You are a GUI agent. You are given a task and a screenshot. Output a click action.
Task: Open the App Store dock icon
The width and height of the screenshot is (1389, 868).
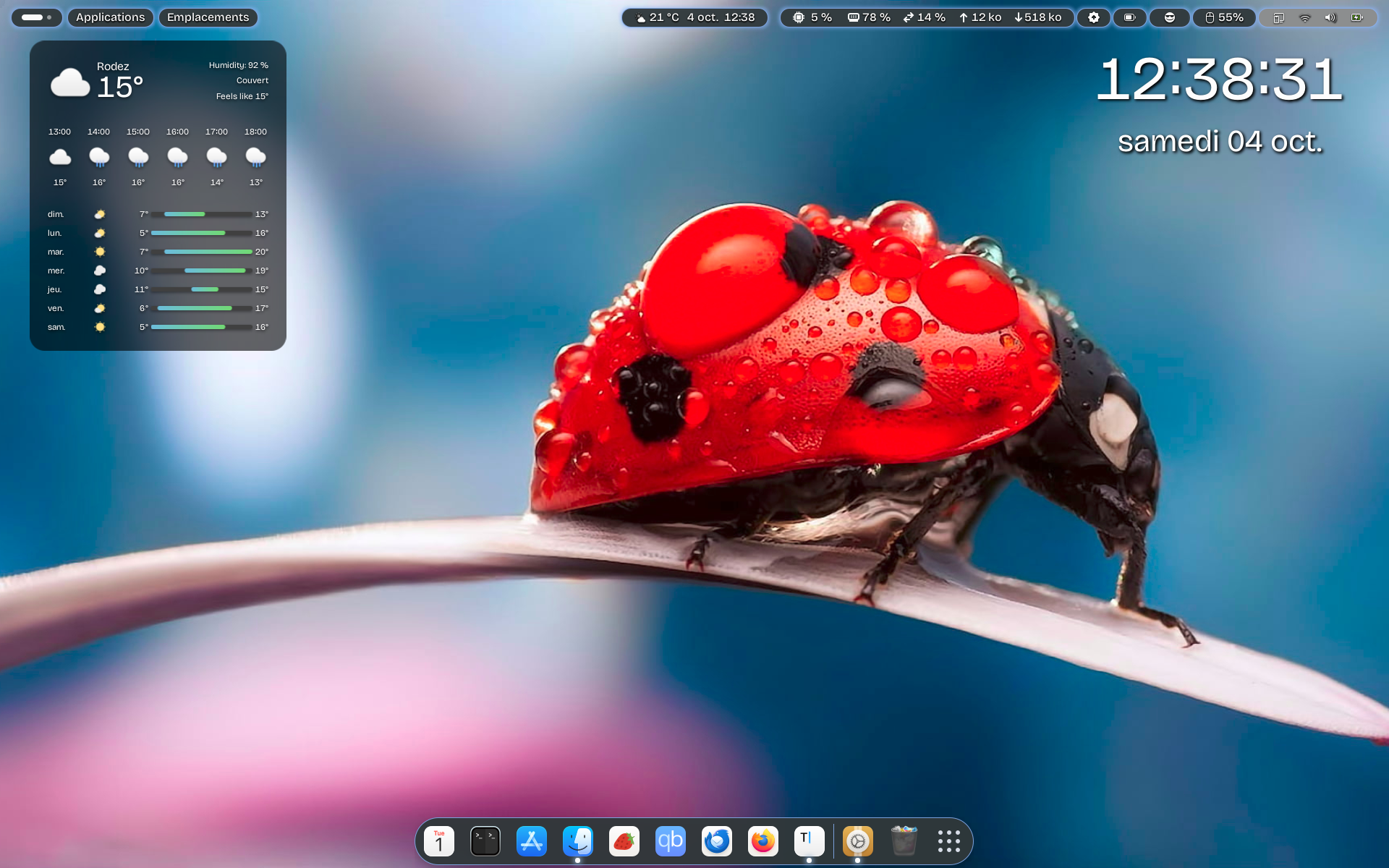tap(532, 841)
